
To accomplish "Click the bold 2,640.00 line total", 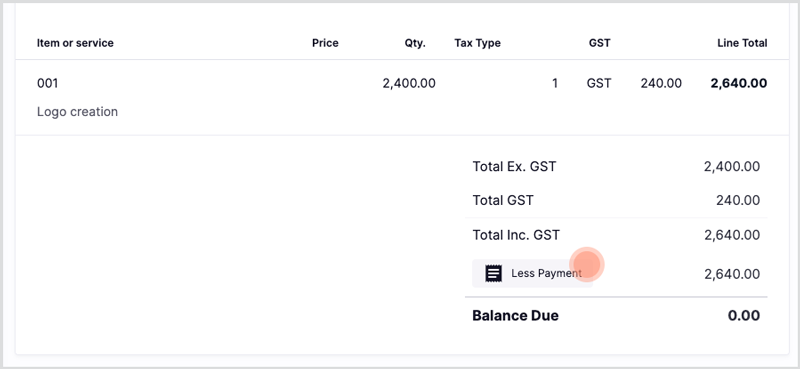I will tap(739, 83).
